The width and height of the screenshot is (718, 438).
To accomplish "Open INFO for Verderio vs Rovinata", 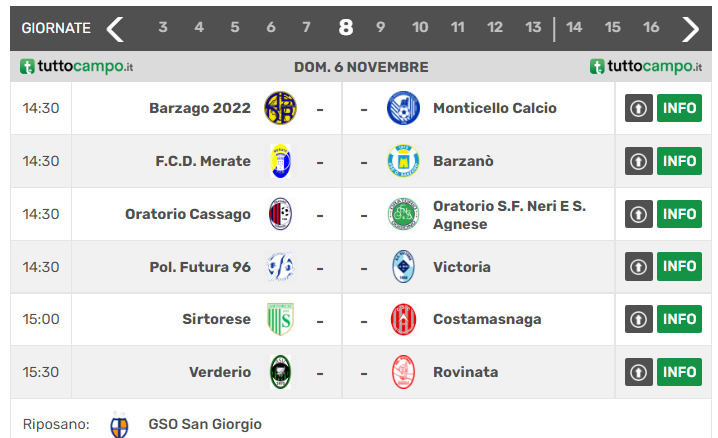I will (x=679, y=372).
